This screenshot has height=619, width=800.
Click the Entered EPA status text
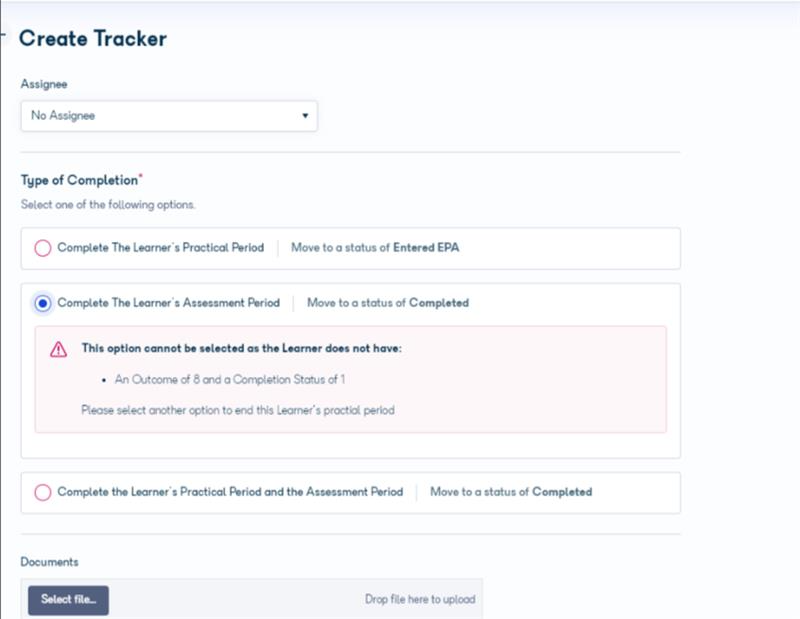426,247
